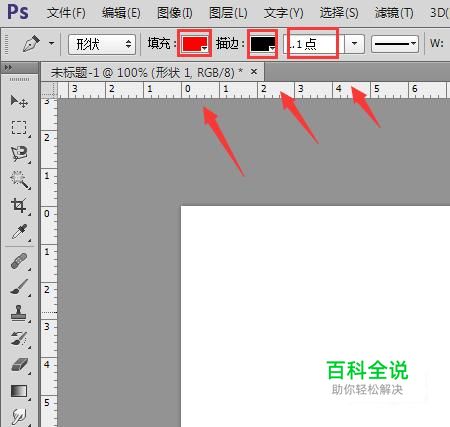Open the 滤镜(T) menu
This screenshot has height=427, width=450.
[x=394, y=13]
